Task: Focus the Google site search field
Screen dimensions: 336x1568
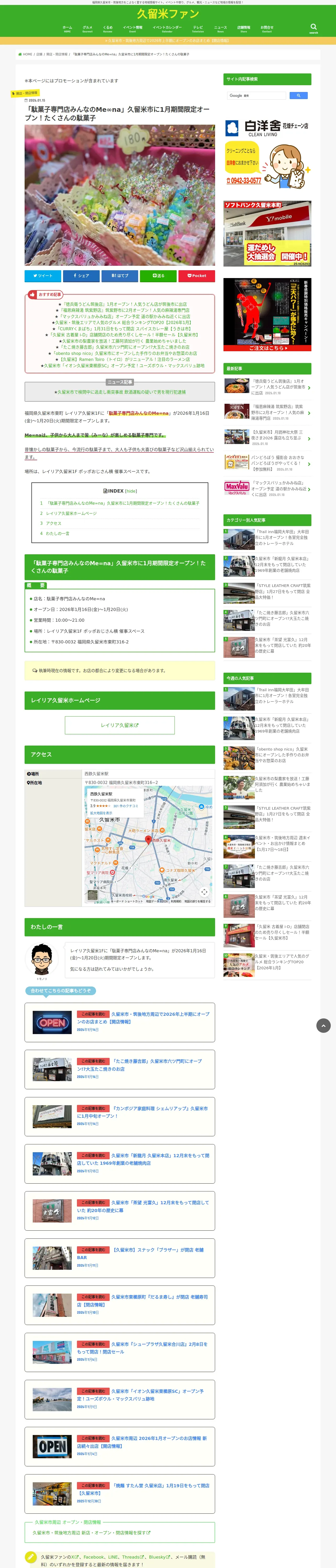Action: [257, 96]
